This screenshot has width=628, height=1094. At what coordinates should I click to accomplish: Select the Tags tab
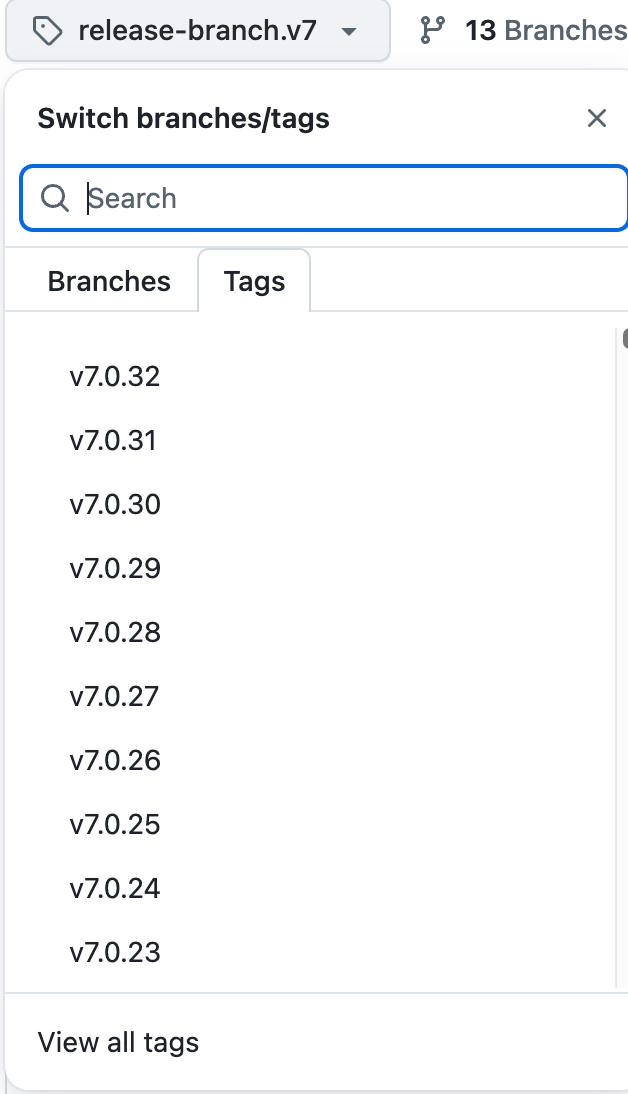[x=254, y=282]
